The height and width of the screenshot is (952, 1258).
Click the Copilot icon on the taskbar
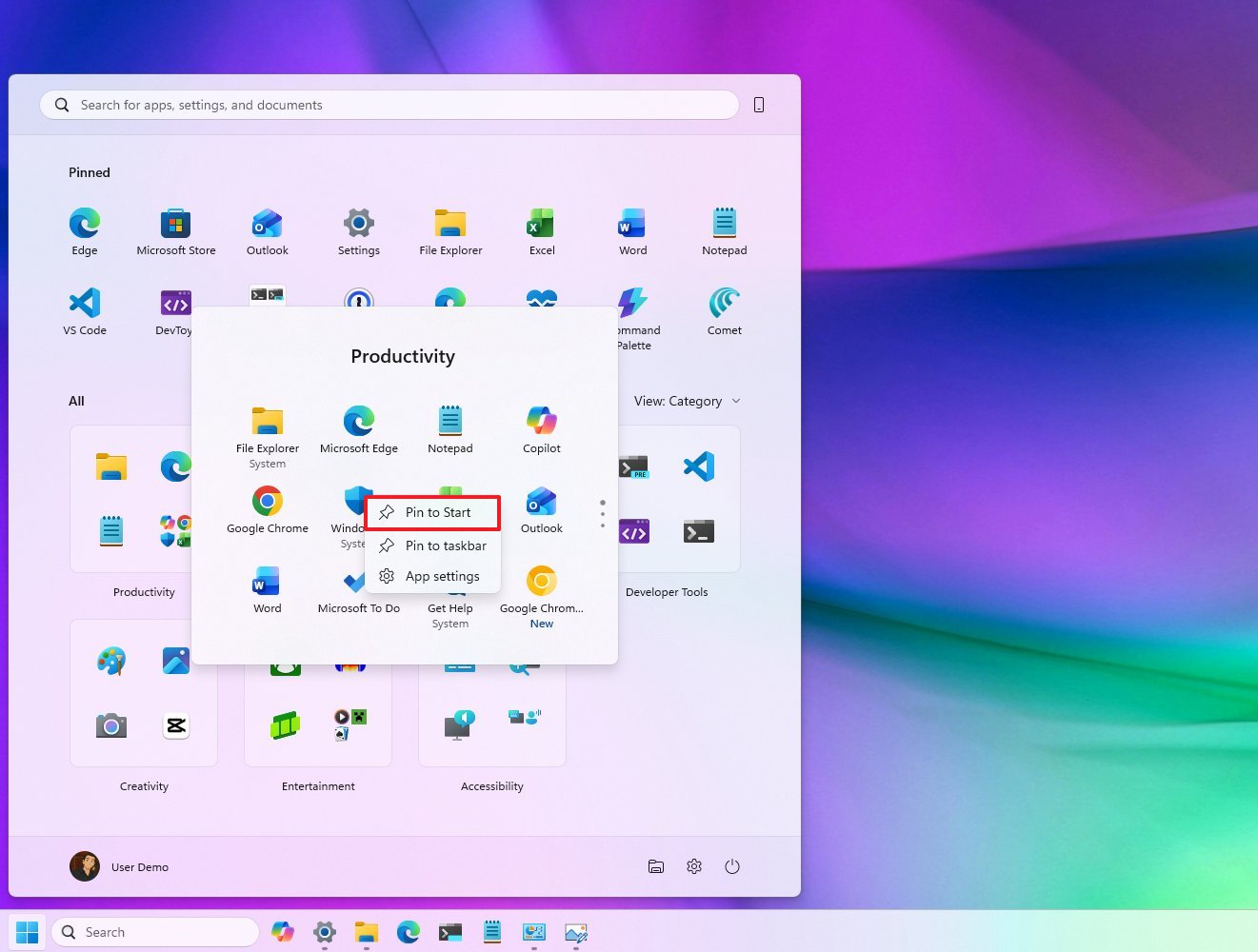283,932
